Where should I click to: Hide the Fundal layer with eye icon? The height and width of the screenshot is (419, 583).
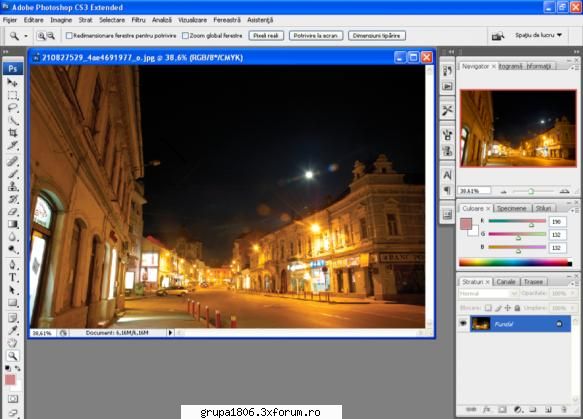463,324
